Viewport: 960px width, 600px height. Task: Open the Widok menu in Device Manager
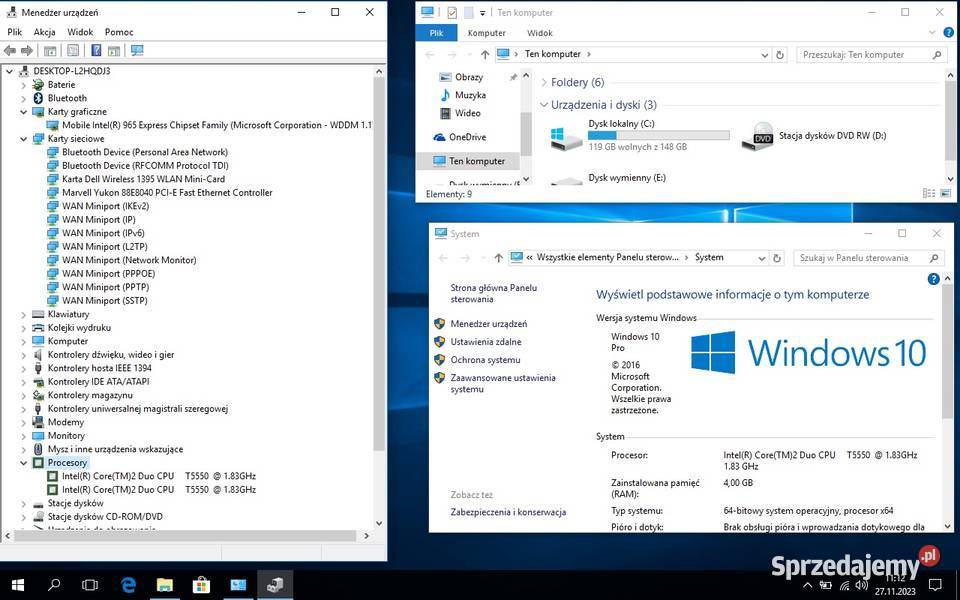80,32
